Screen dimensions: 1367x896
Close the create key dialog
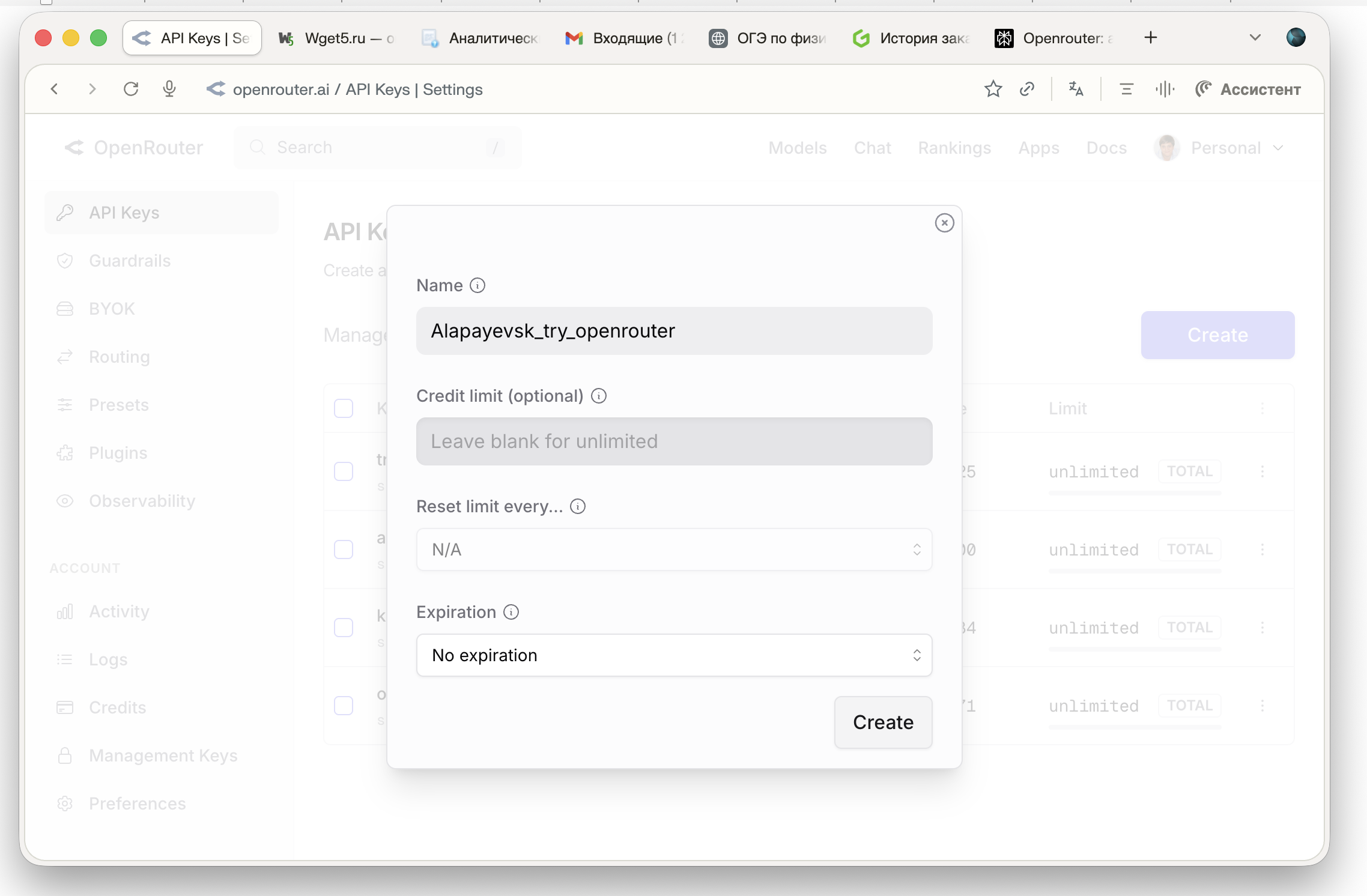coord(944,223)
